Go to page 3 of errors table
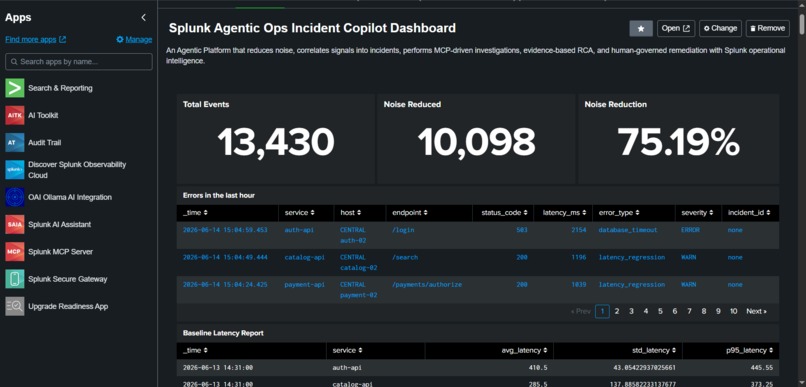 pyautogui.click(x=631, y=311)
